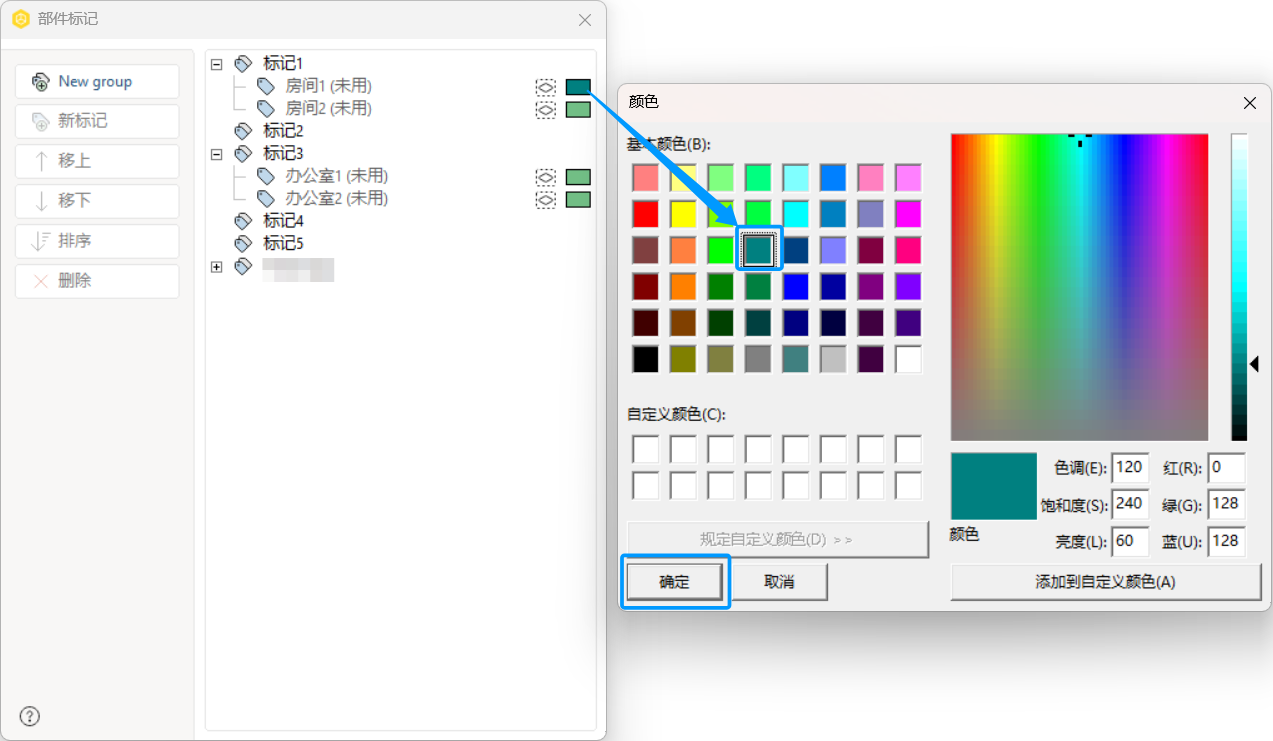1273x741 pixels.
Task: Collapse the 标记3 group
Action: [x=216, y=153]
